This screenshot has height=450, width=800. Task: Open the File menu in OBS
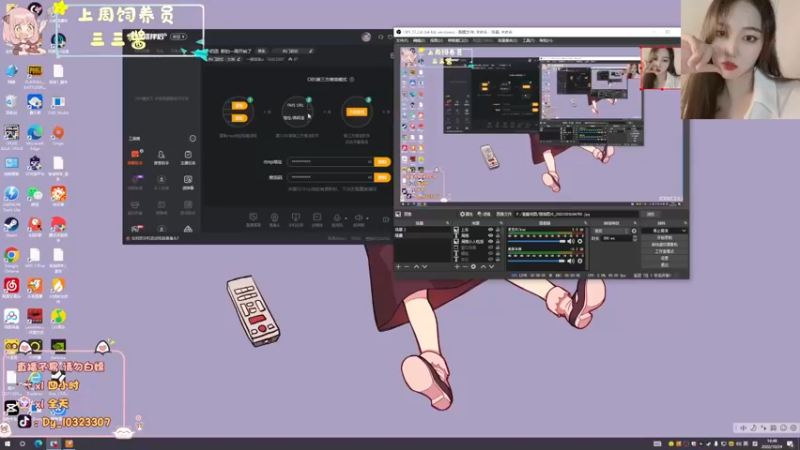pos(402,40)
